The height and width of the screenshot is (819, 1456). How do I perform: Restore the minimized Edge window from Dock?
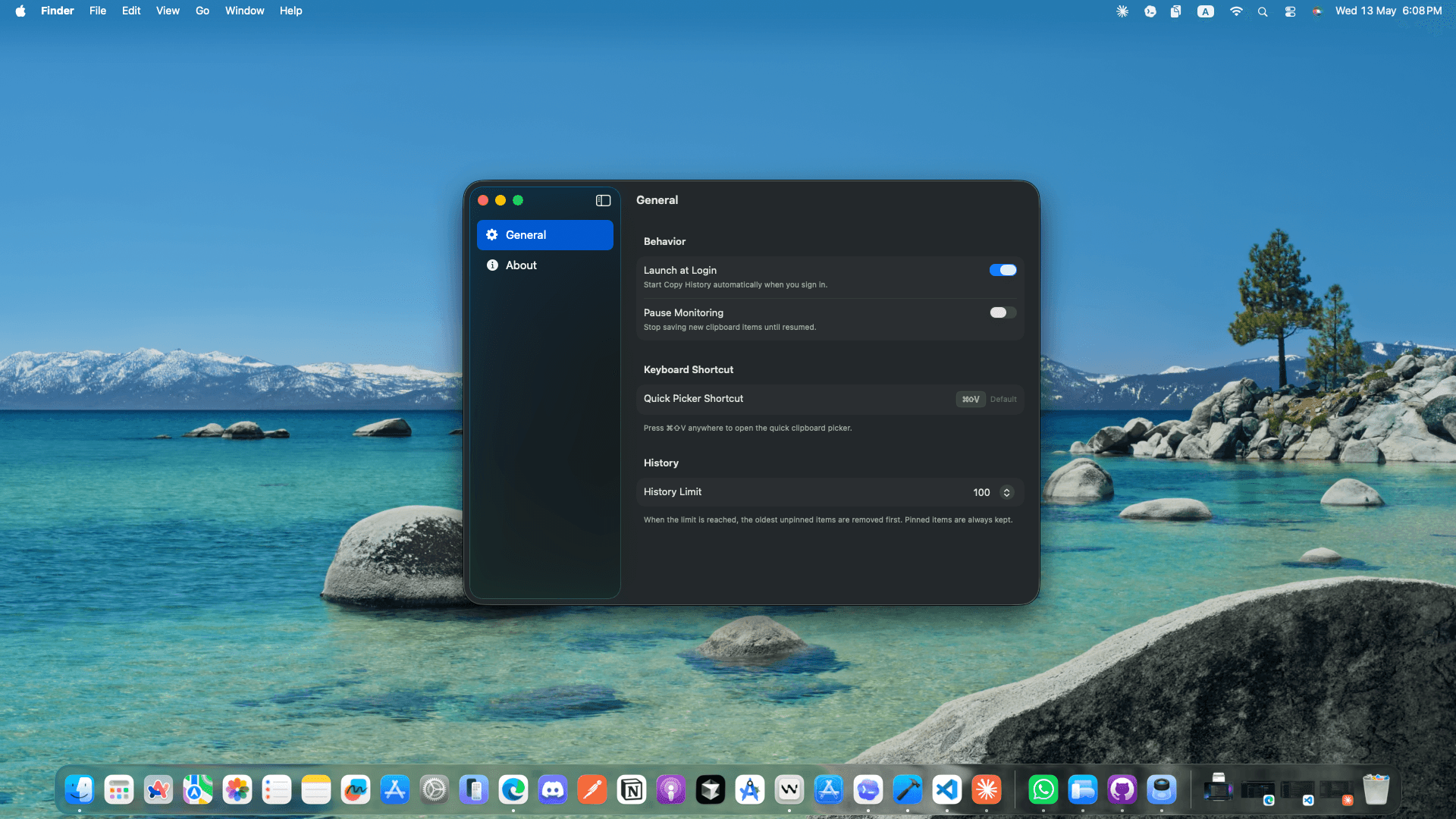tap(1258, 792)
